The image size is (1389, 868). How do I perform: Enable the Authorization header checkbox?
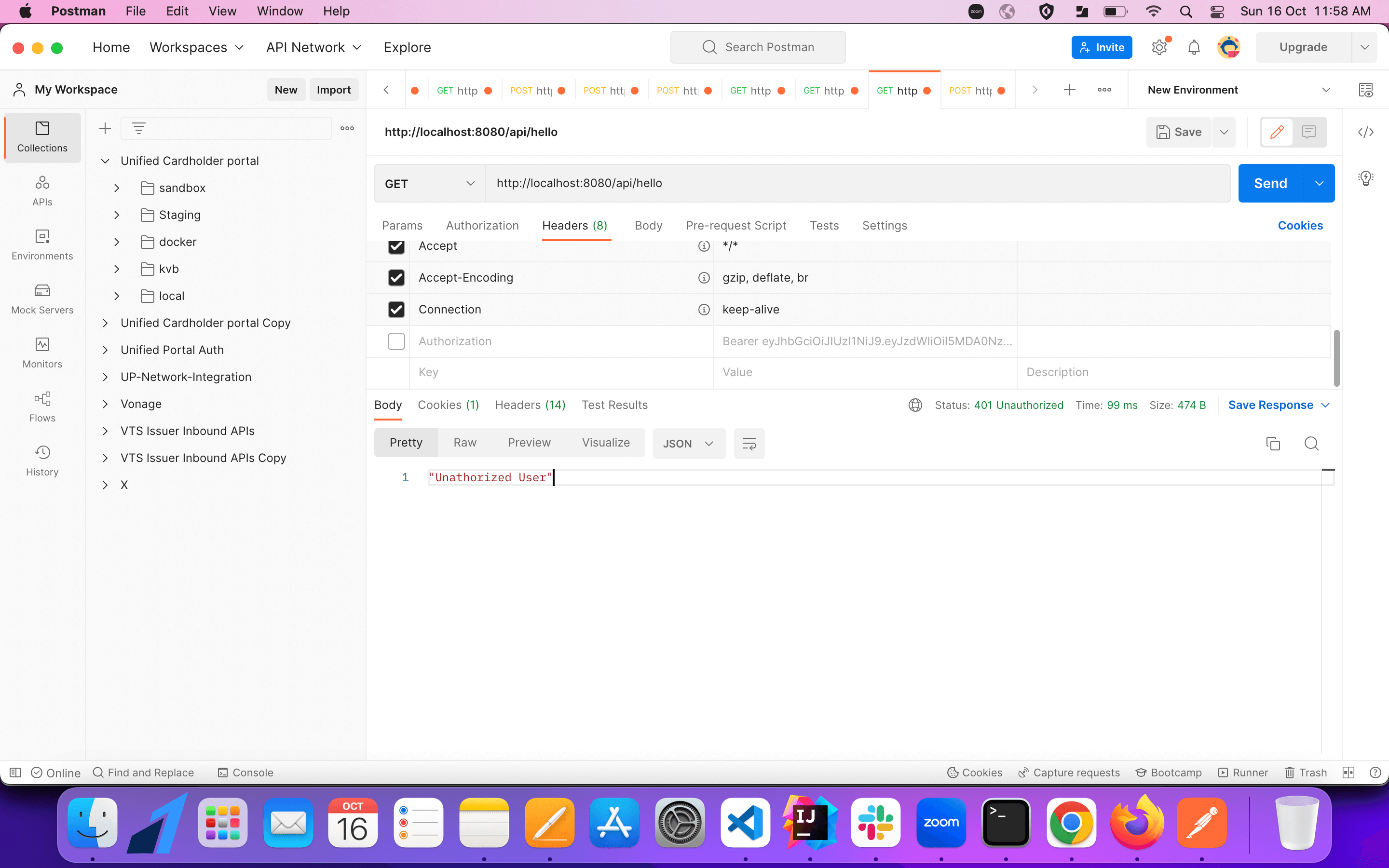click(x=396, y=341)
